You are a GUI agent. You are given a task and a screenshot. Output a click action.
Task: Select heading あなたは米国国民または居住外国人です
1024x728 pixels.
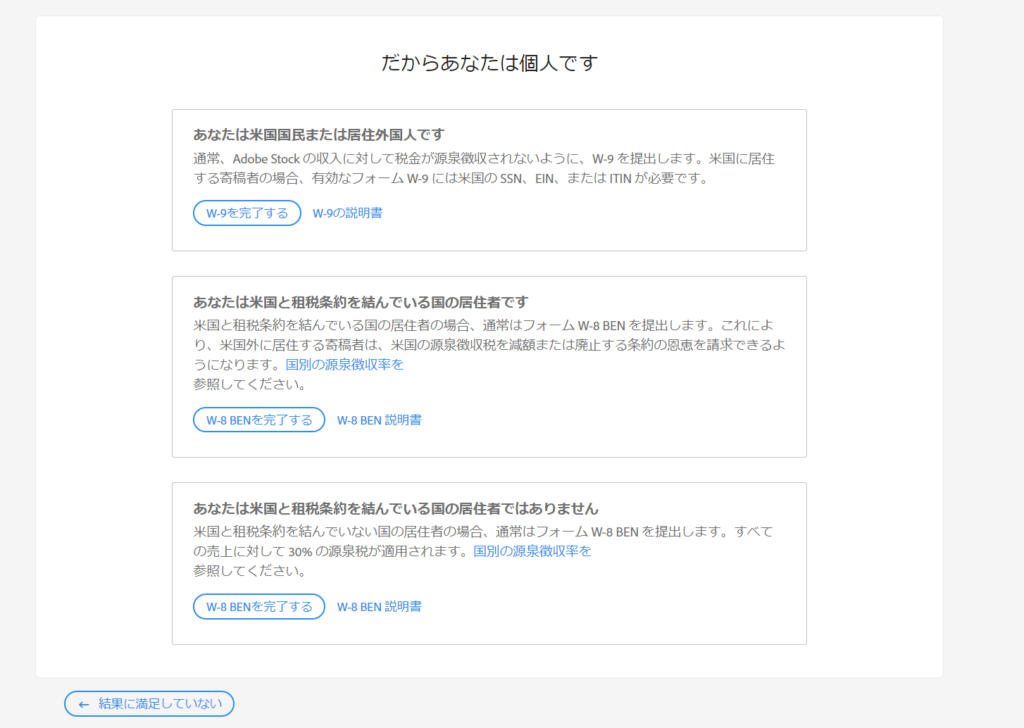[318, 134]
